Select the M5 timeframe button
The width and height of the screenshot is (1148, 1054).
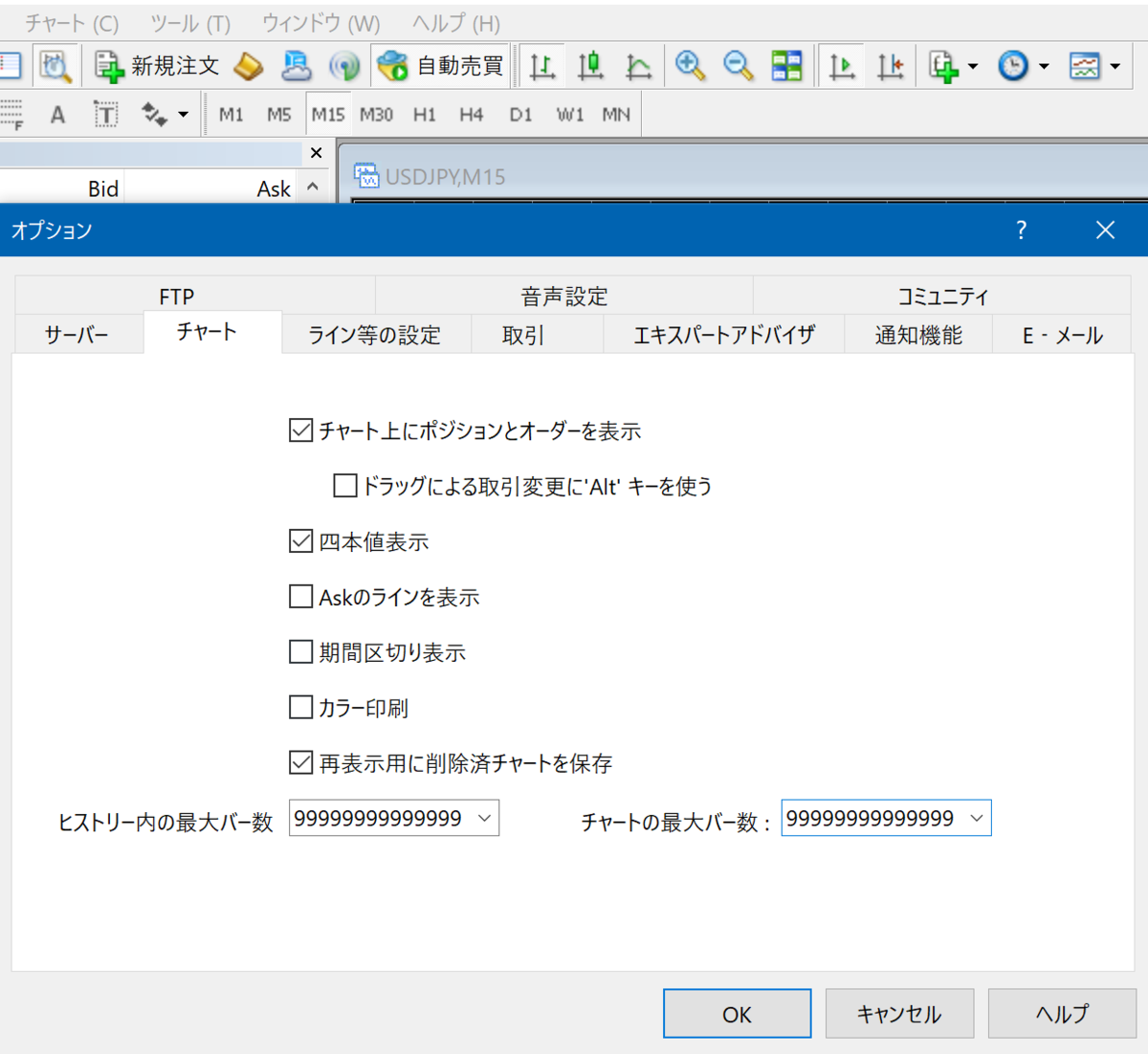coord(279,115)
